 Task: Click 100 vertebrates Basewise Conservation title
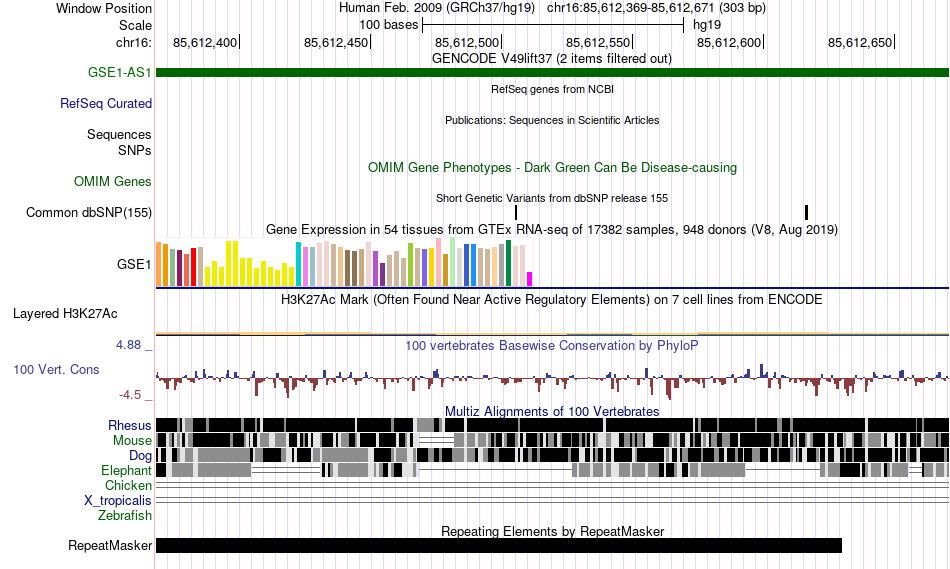552,345
